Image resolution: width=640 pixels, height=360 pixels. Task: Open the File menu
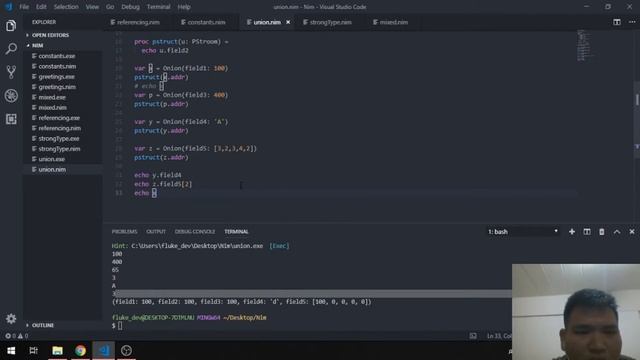pyautogui.click(x=24, y=7)
